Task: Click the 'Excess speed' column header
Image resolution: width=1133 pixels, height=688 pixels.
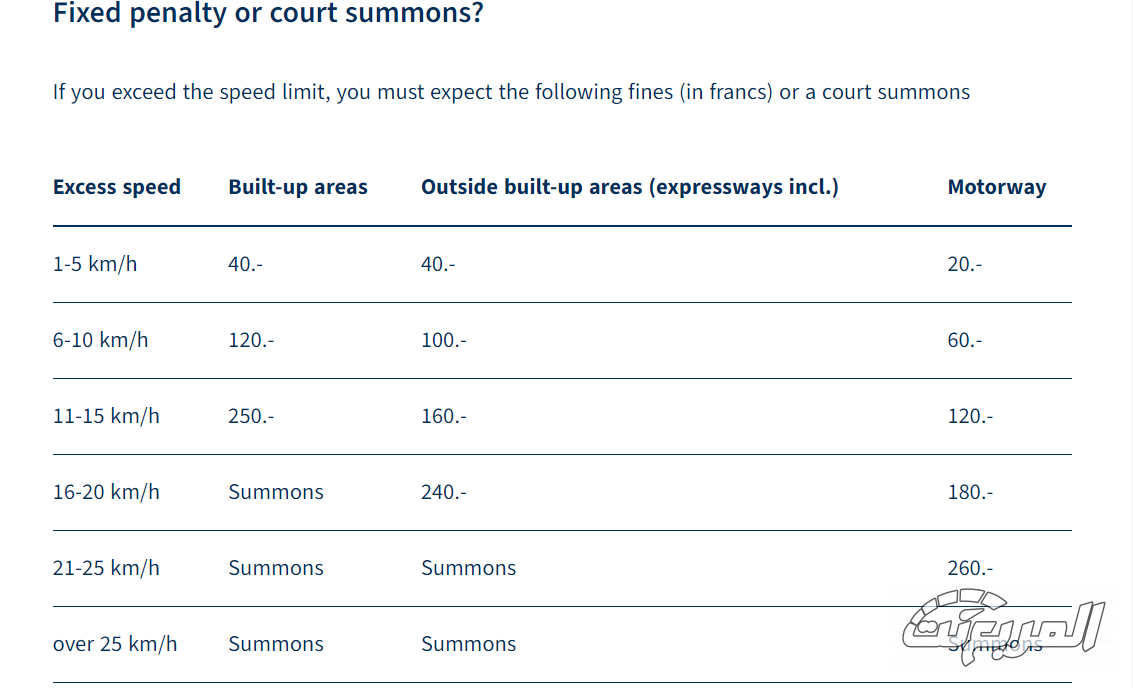Action: [x=117, y=187]
